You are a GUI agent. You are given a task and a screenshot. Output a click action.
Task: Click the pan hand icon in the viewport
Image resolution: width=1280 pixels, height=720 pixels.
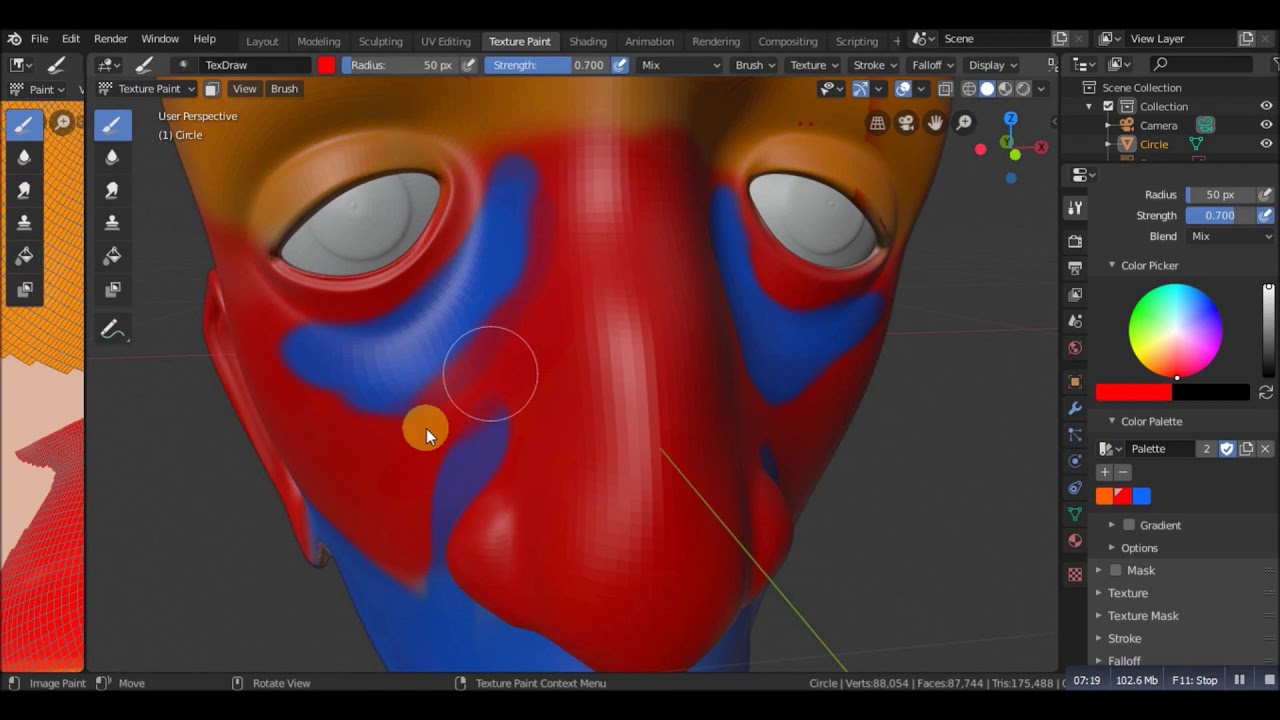[935, 123]
